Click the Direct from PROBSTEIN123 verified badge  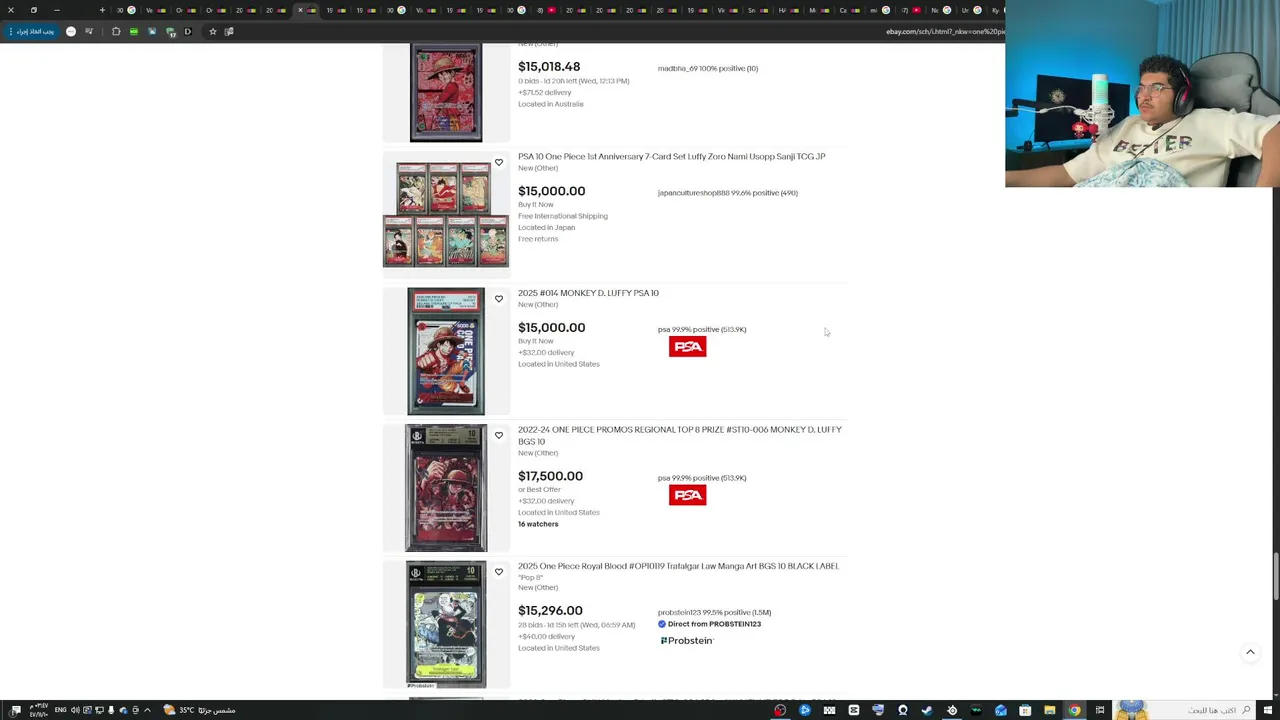click(x=709, y=624)
